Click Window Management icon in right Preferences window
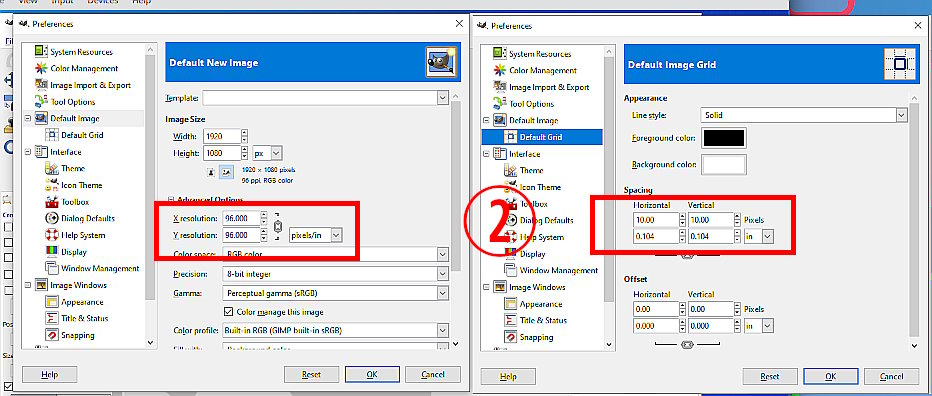 (511, 270)
